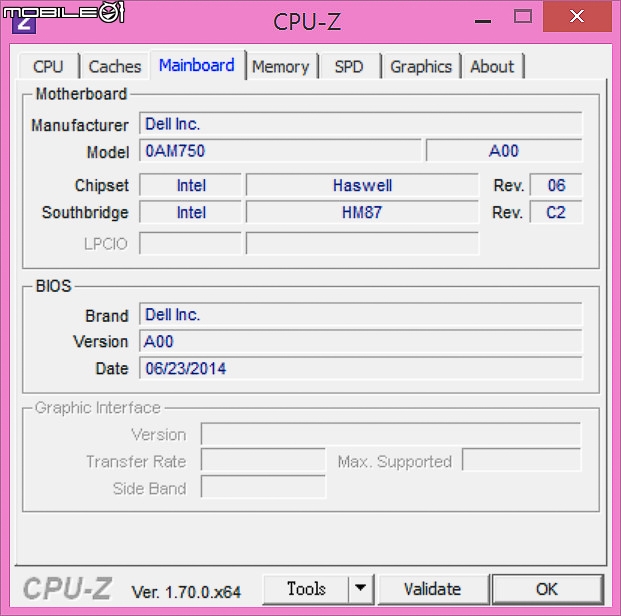Screen dimensions: 621x616
Task: Click the BIOS Brand Dell Inc. field
Action: click(360, 315)
